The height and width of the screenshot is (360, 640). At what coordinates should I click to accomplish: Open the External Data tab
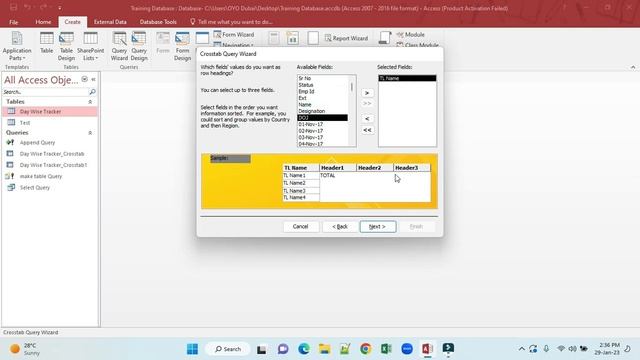click(x=110, y=22)
